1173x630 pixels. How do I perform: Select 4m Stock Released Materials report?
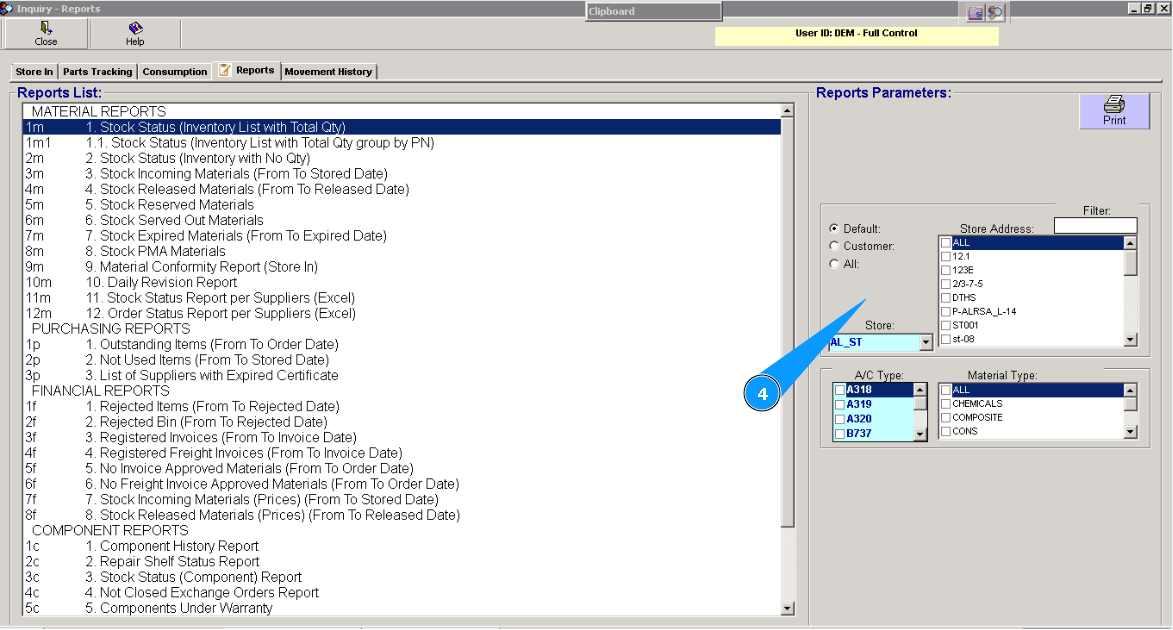(402, 189)
